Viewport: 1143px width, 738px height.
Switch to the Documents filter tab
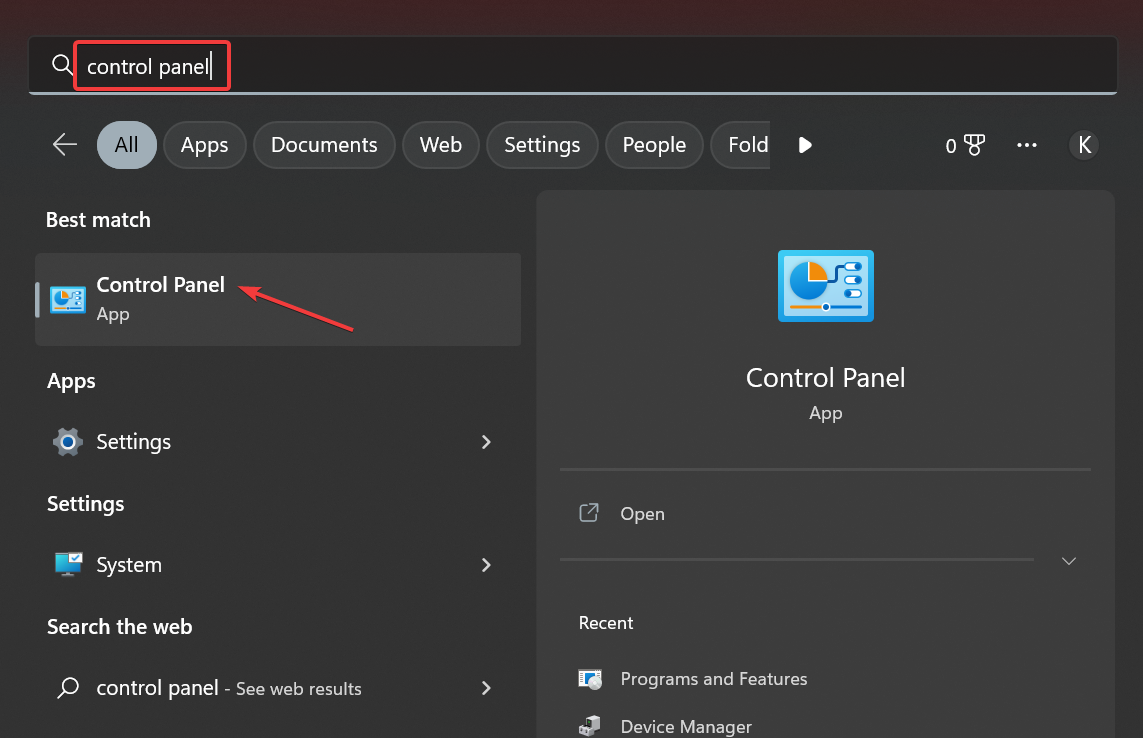[x=324, y=144]
